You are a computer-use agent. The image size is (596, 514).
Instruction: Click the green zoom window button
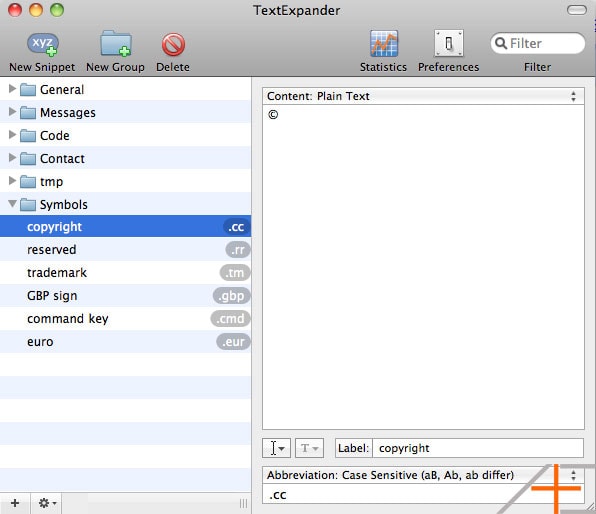[57, 10]
